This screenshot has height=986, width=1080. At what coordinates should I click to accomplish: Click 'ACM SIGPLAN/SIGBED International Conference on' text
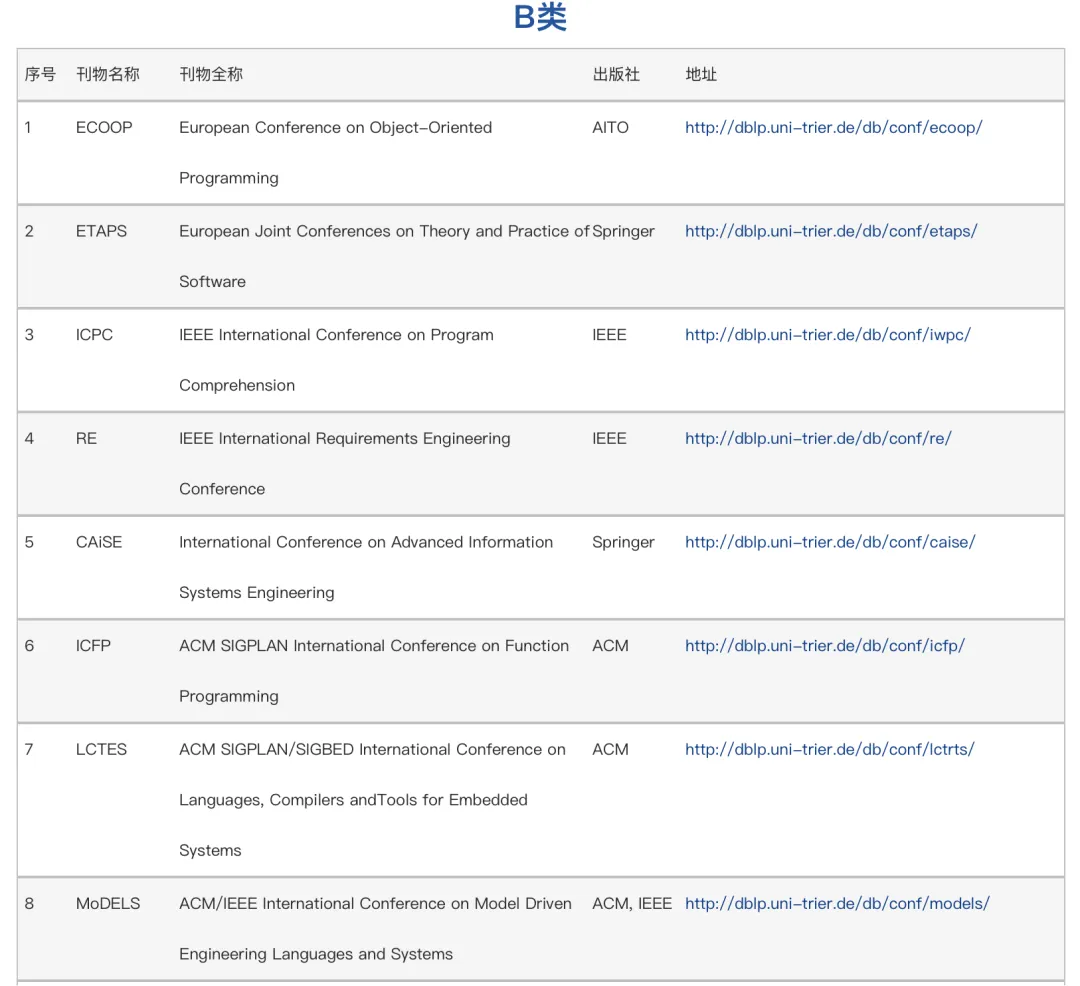coord(372,750)
